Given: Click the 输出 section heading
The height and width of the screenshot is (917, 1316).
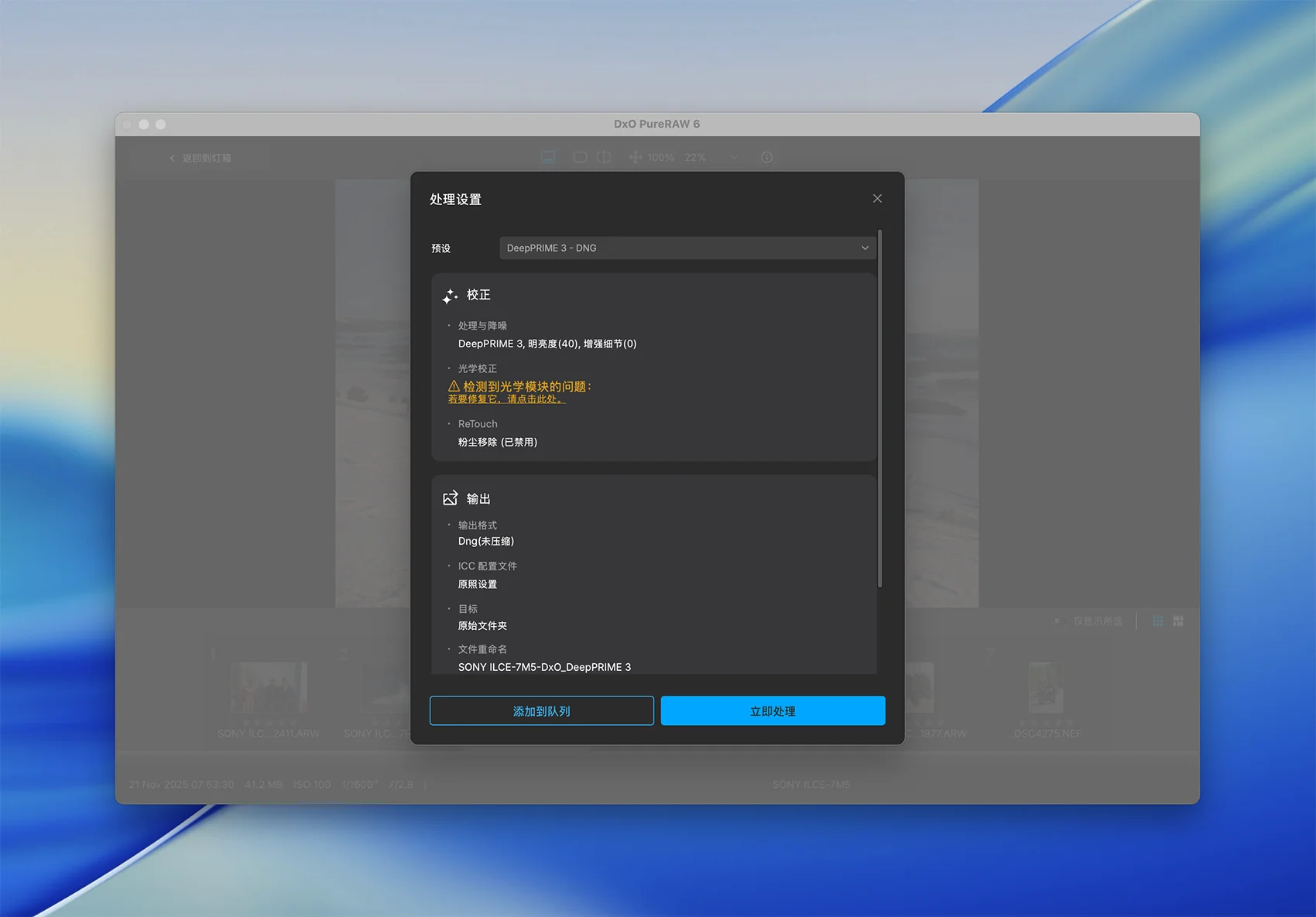Looking at the screenshot, I should pyautogui.click(x=478, y=499).
